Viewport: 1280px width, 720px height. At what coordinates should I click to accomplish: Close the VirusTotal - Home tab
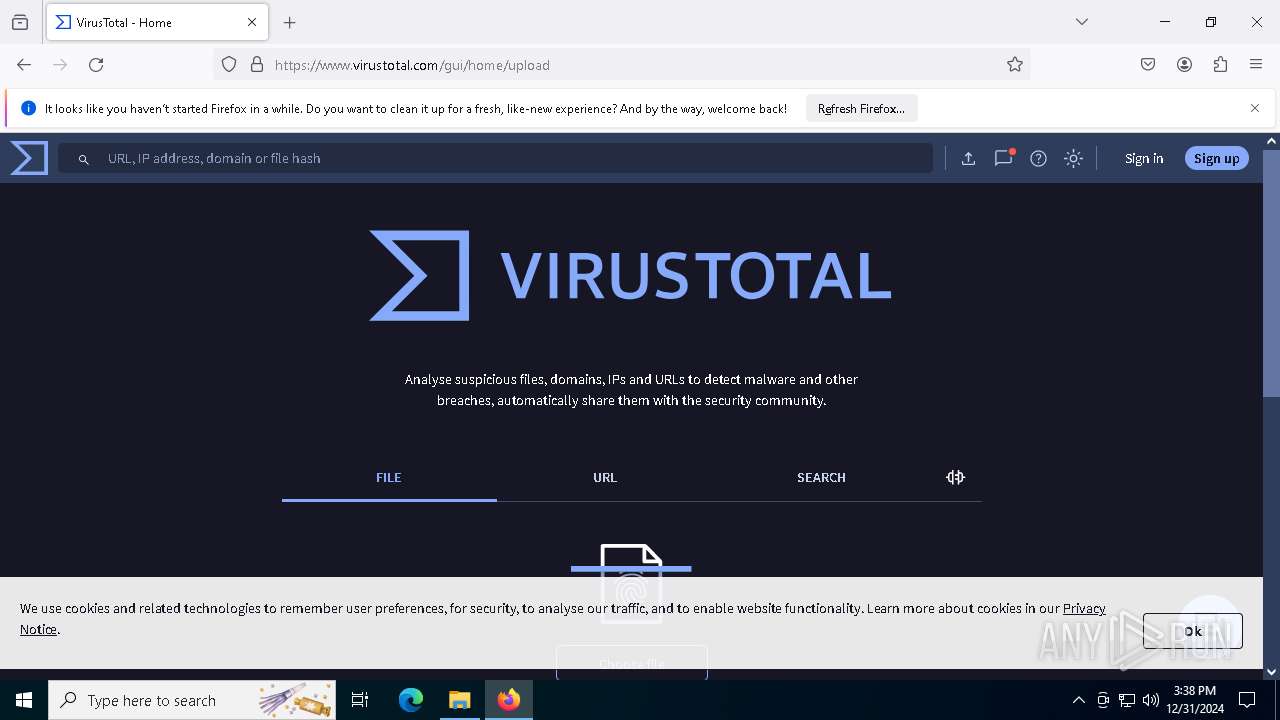(252, 22)
